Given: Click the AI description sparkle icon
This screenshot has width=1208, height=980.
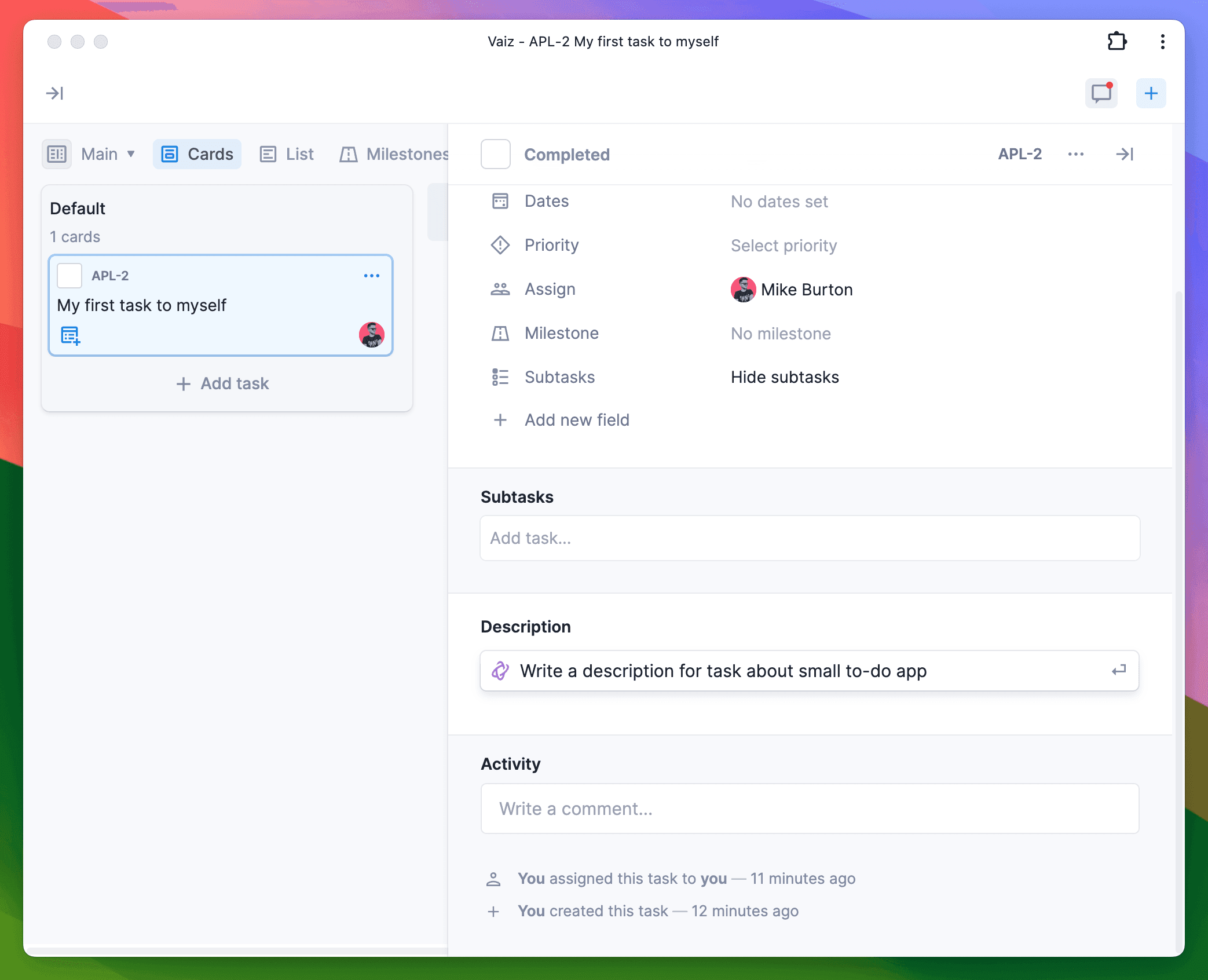Looking at the screenshot, I should 500,671.
